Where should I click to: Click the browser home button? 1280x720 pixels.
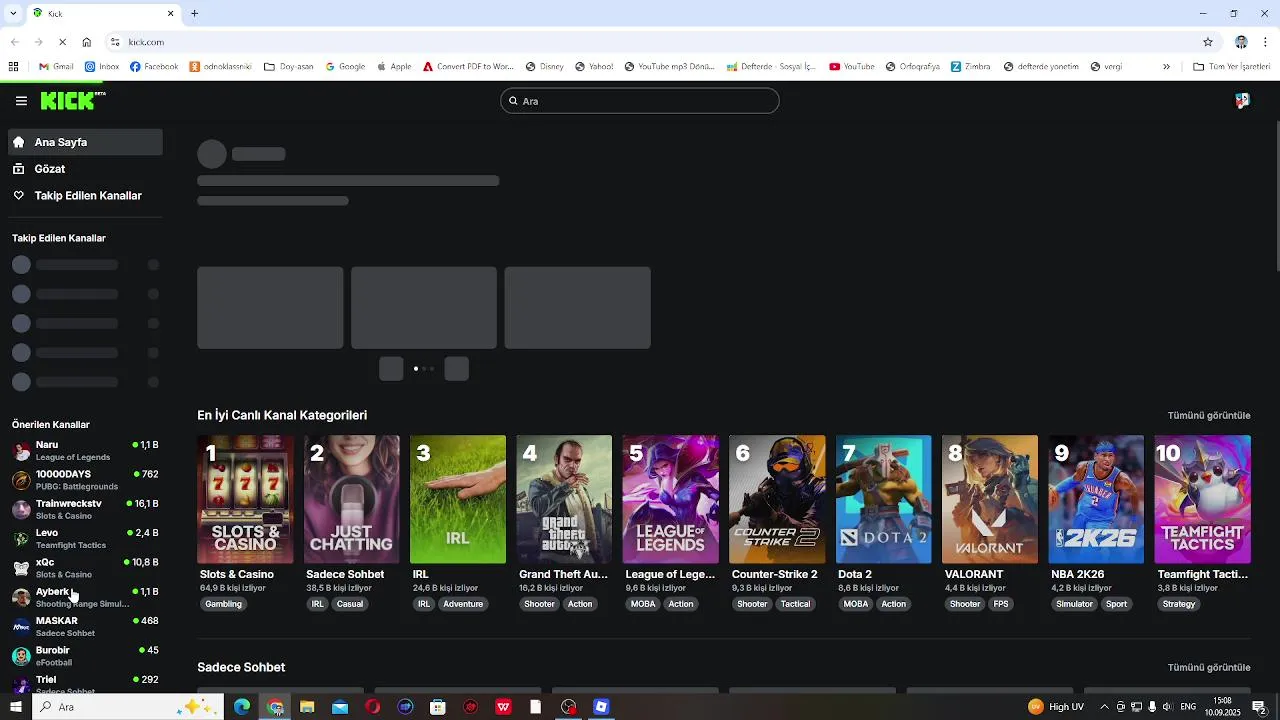coord(87,42)
